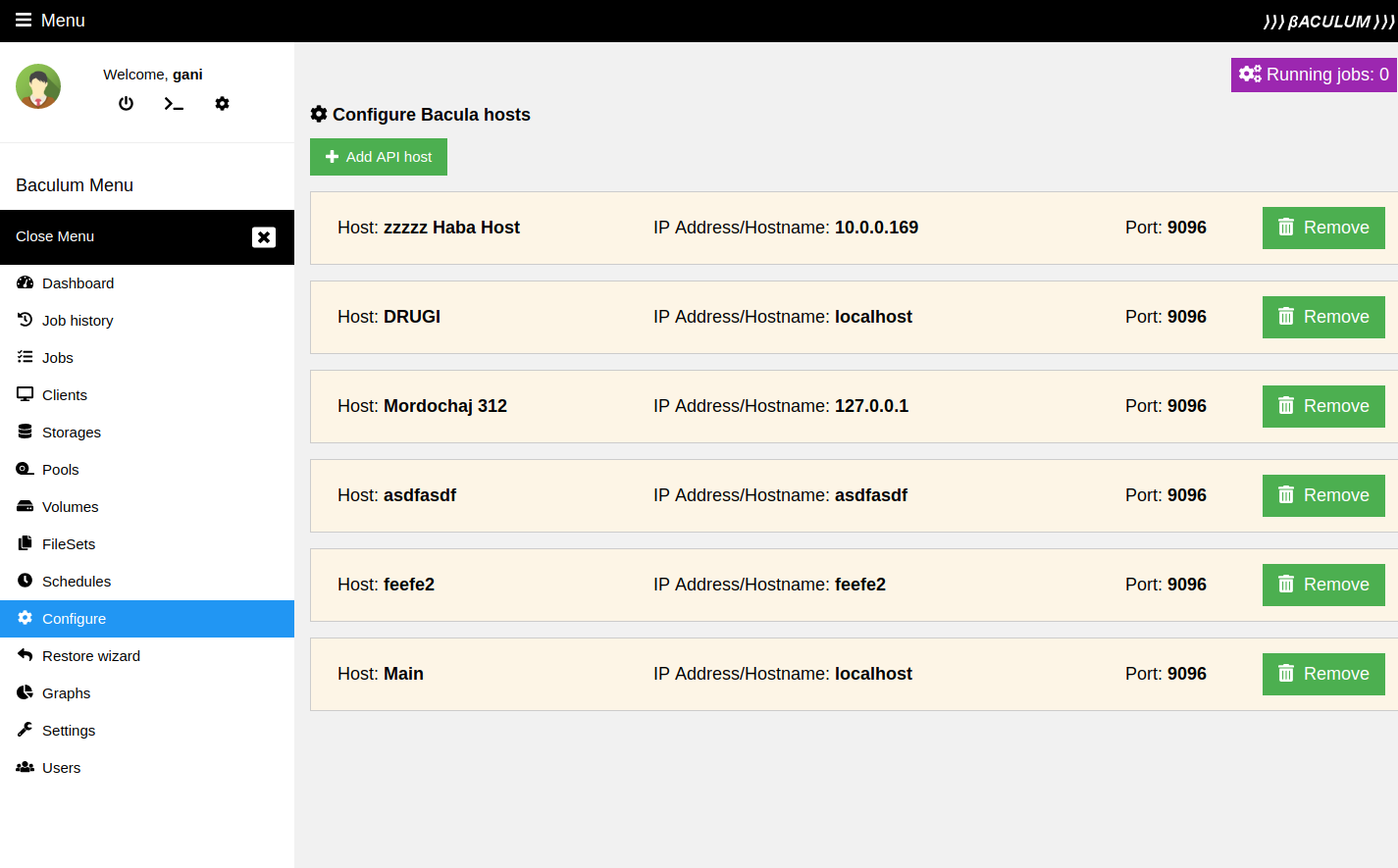Open the Graphs page
Image resolution: width=1398 pixels, height=868 pixels.
point(147,693)
